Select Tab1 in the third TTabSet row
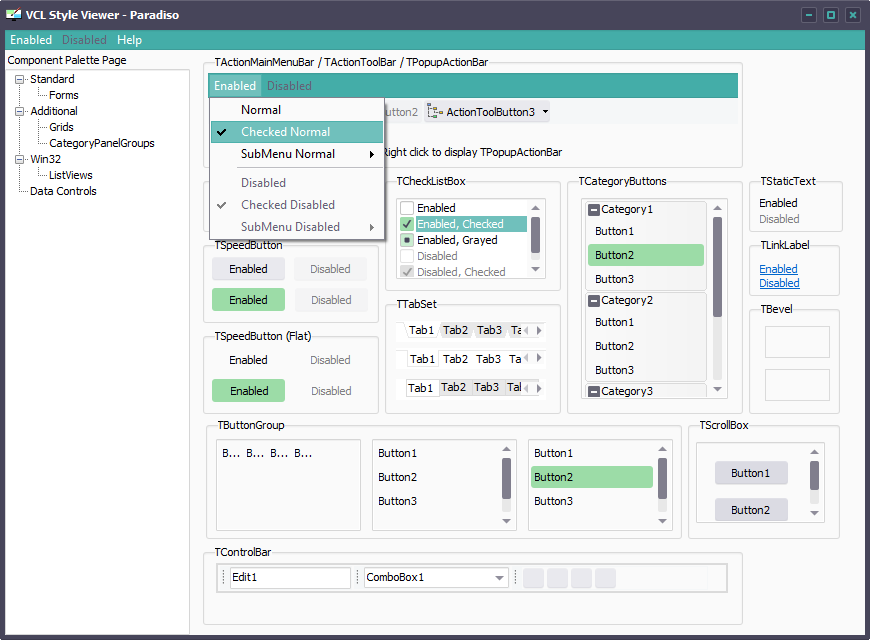The image size is (870, 640). click(x=421, y=388)
